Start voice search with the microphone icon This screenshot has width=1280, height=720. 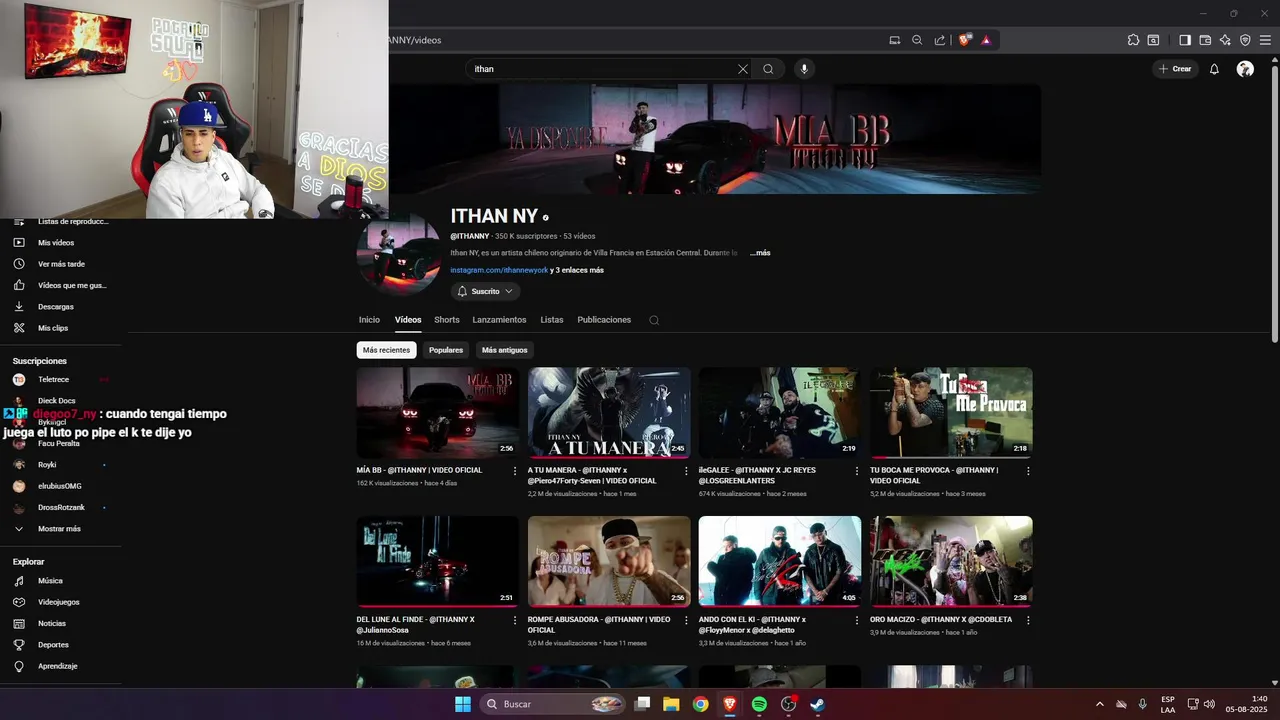point(803,69)
